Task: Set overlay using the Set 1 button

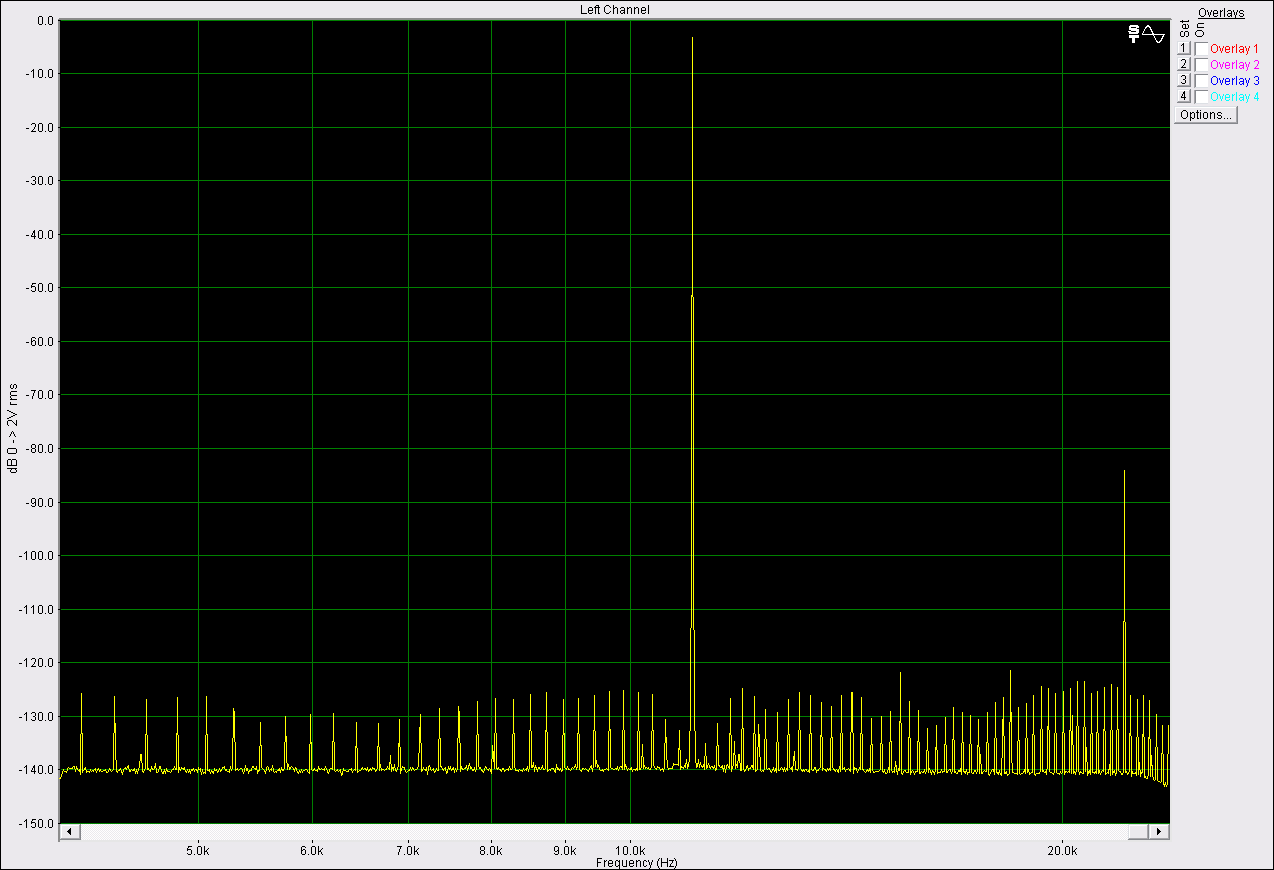Action: (x=1183, y=49)
